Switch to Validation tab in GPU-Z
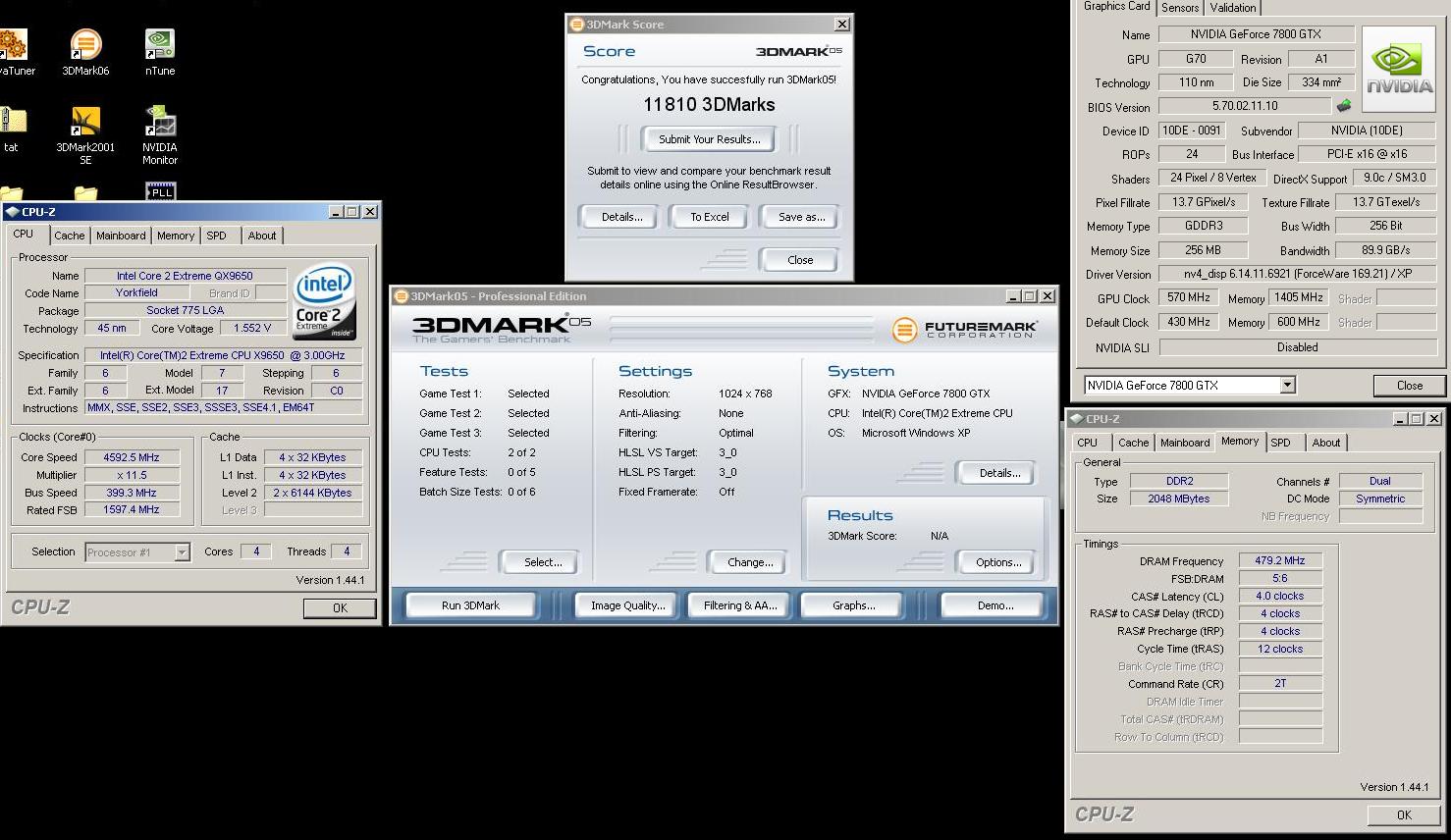This screenshot has height=840, width=1451. (1233, 8)
